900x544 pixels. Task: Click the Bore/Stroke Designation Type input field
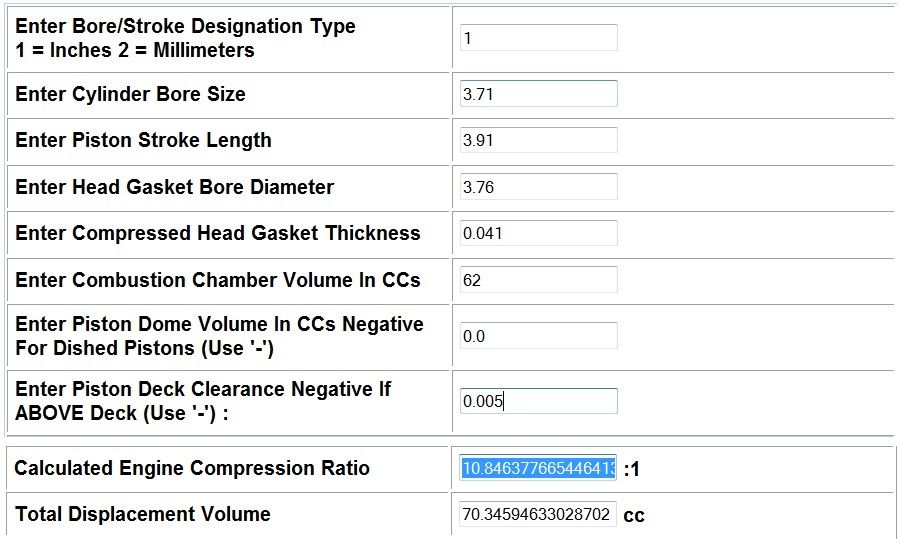[538, 38]
